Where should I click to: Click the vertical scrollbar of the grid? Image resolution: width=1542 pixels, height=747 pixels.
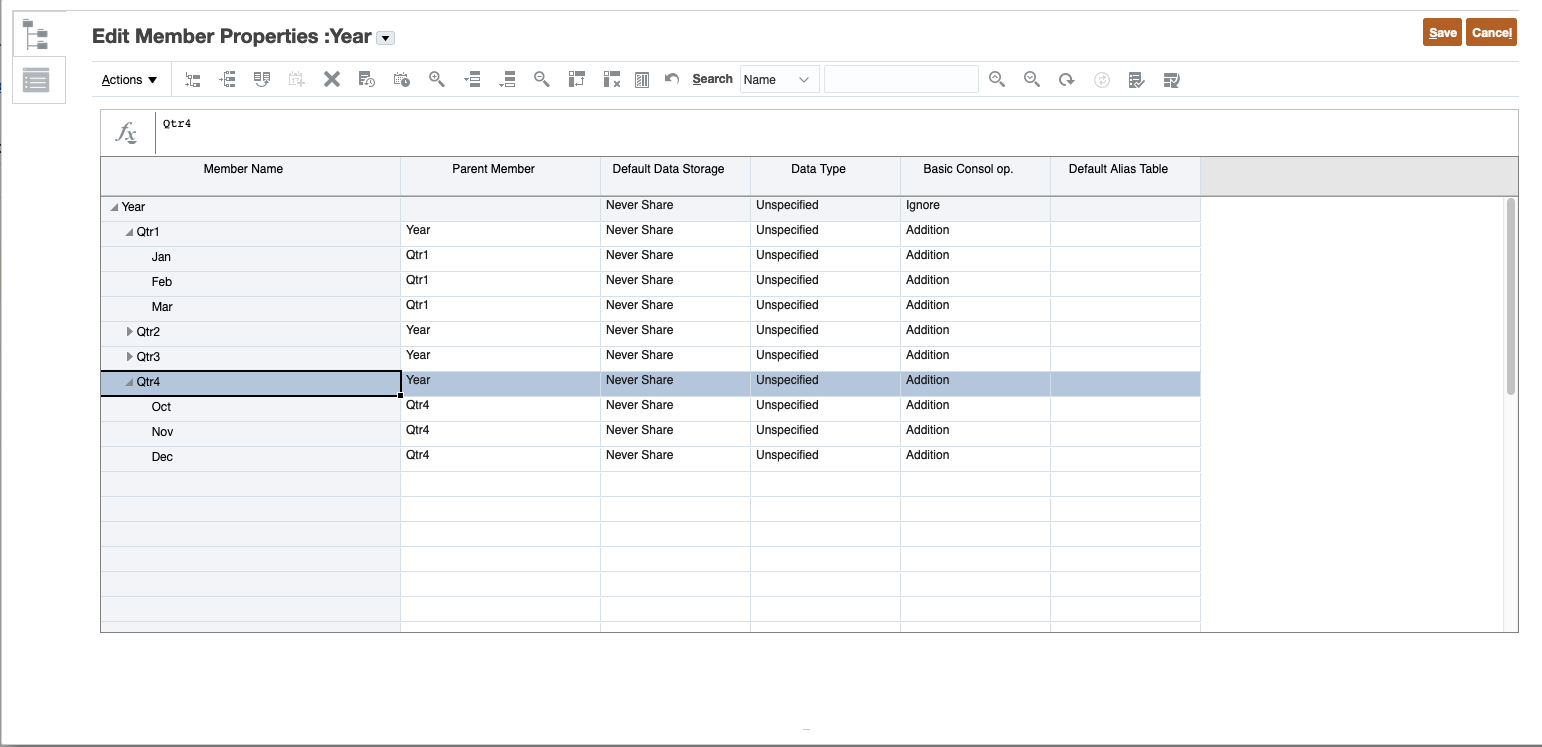tap(1510, 295)
